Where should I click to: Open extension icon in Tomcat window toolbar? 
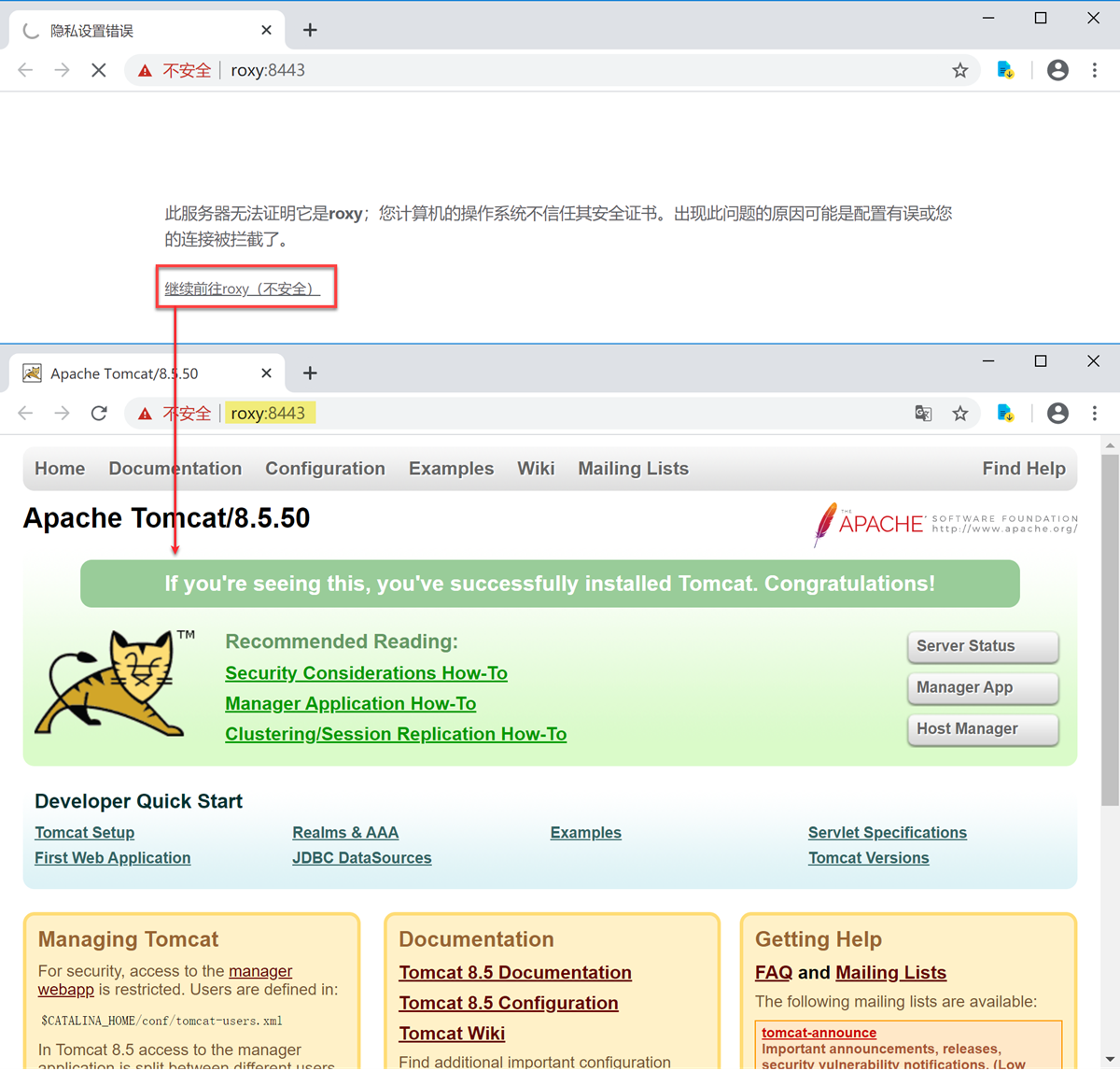(1005, 413)
